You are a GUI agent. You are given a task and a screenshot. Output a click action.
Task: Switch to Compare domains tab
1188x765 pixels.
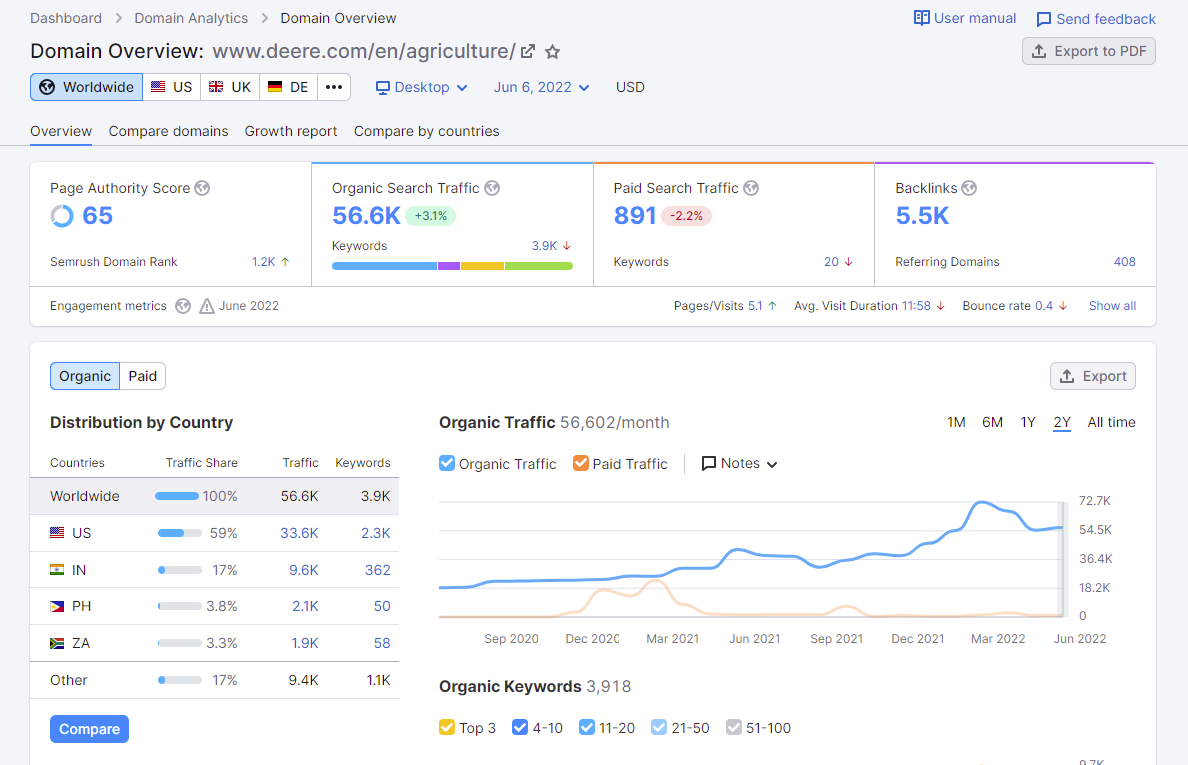coord(168,131)
